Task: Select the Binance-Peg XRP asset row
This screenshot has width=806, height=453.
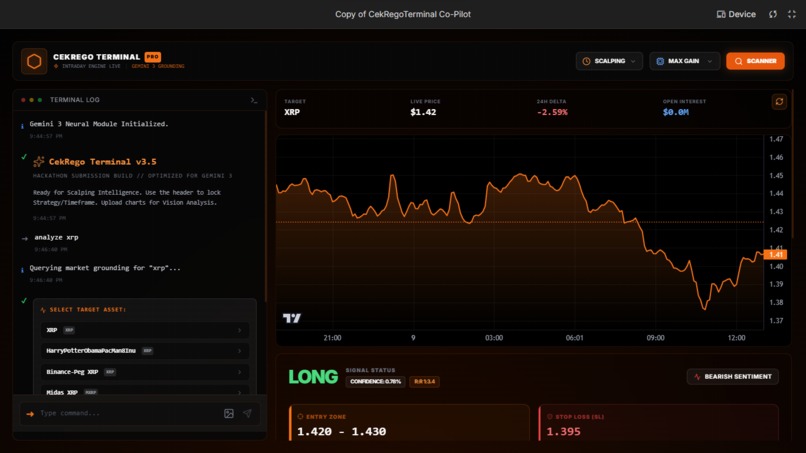Action: [144, 372]
